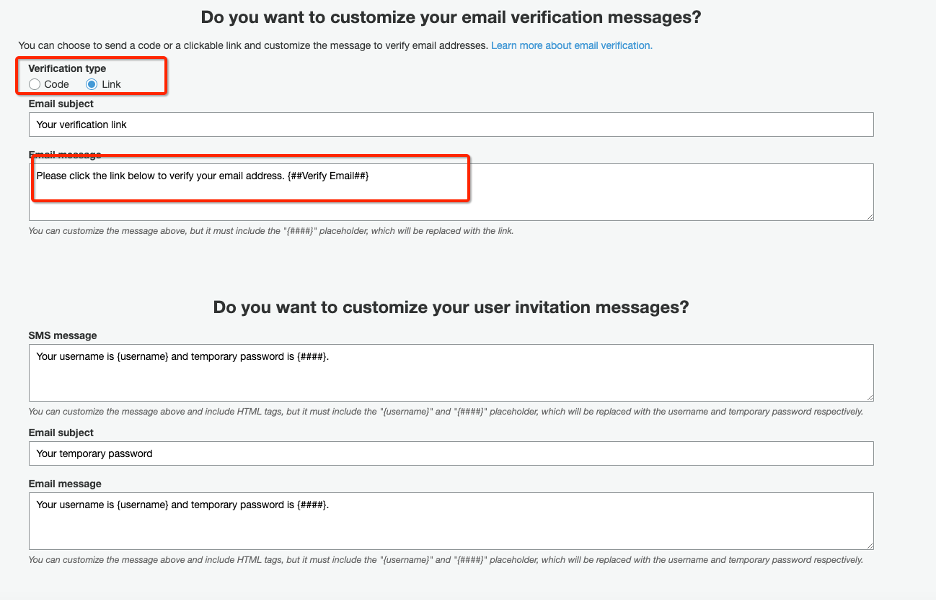Click the verification Email subject input field
The height and width of the screenshot is (600, 936).
(450, 124)
